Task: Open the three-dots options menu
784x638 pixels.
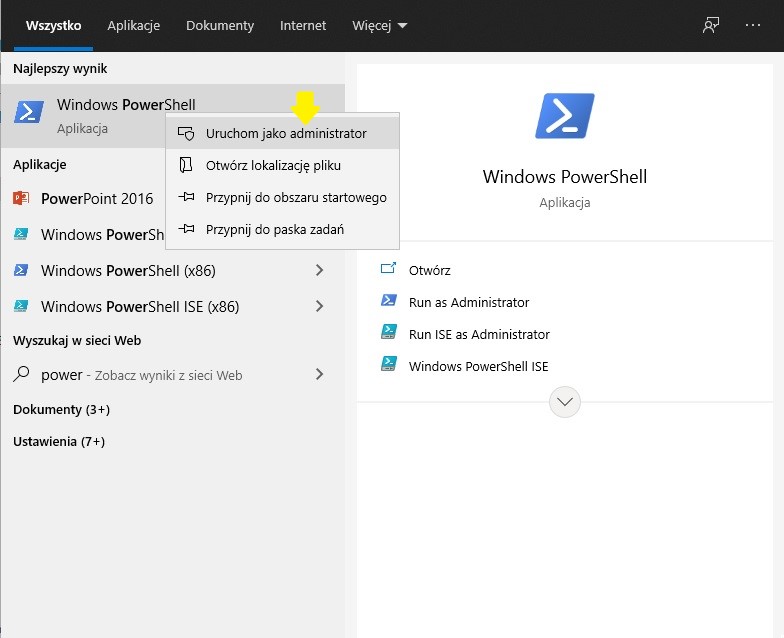Action: [x=753, y=25]
